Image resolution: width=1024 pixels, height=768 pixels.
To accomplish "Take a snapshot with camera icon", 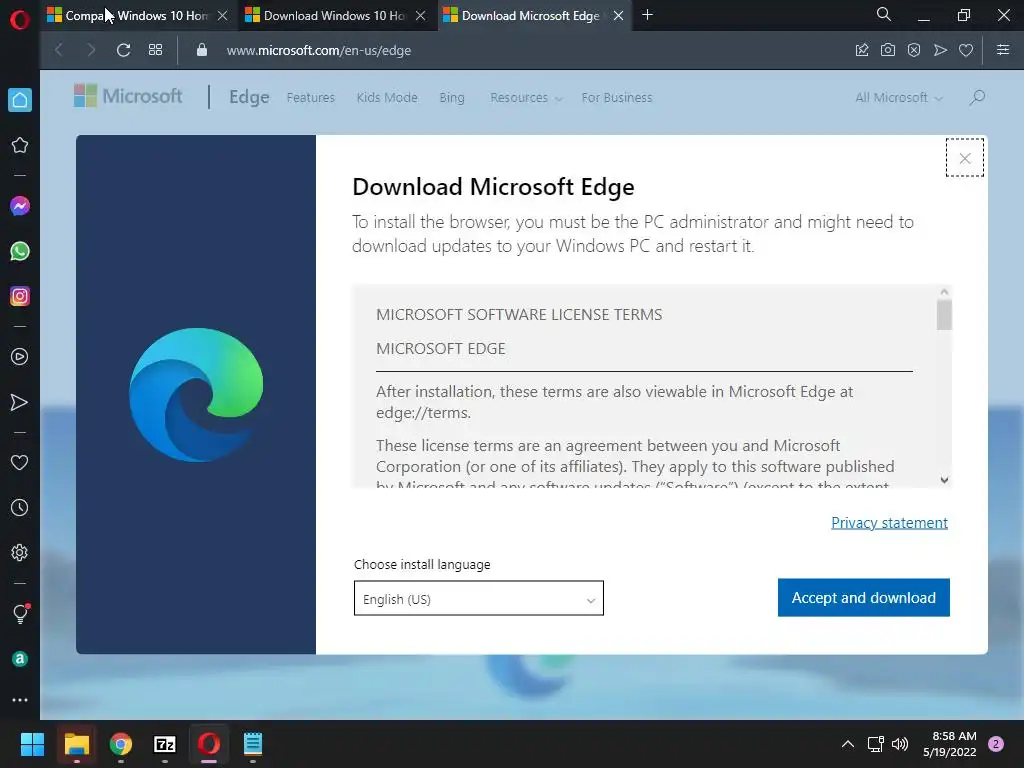I will coord(888,50).
